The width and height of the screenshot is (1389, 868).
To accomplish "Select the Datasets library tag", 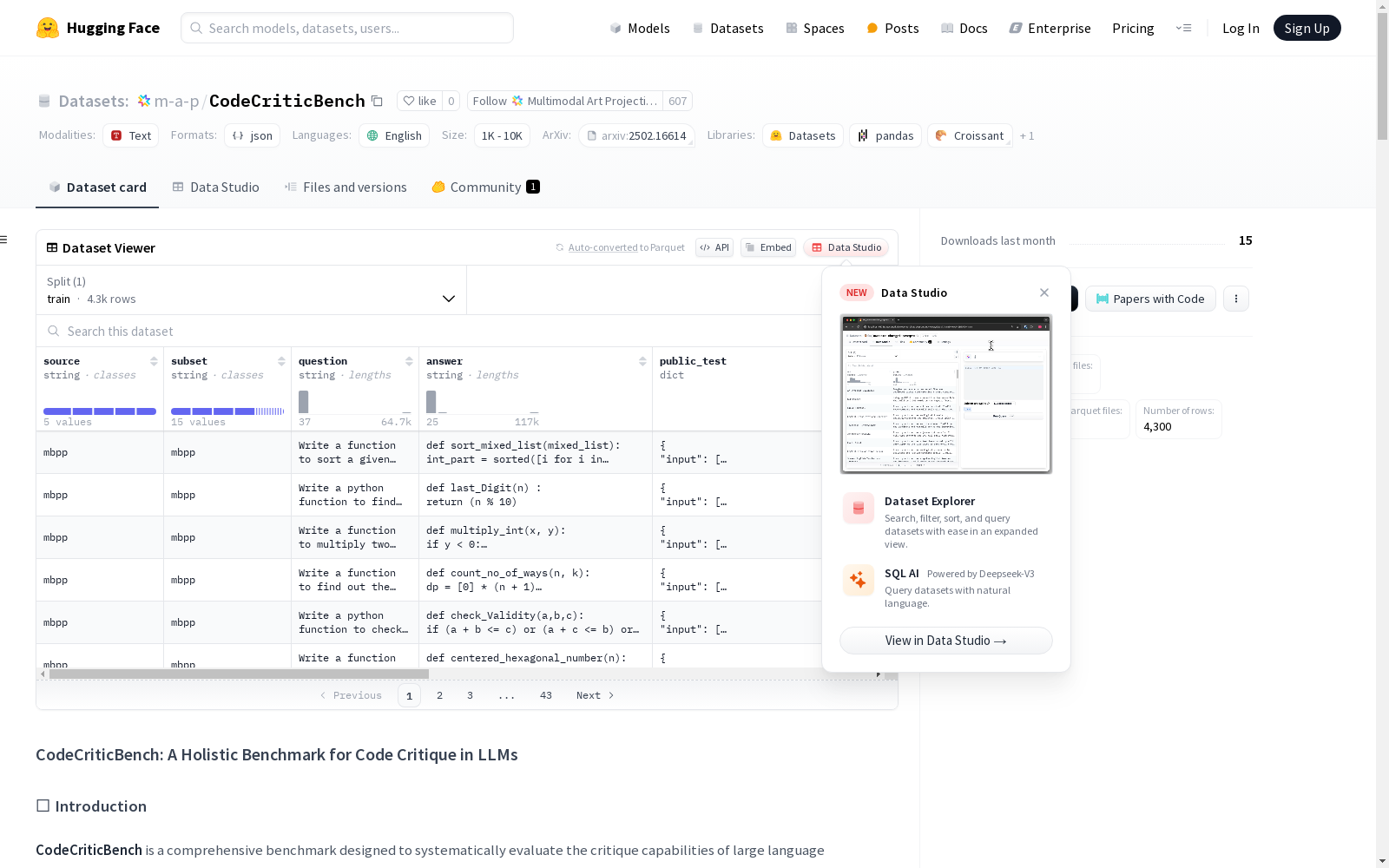I will [803, 135].
